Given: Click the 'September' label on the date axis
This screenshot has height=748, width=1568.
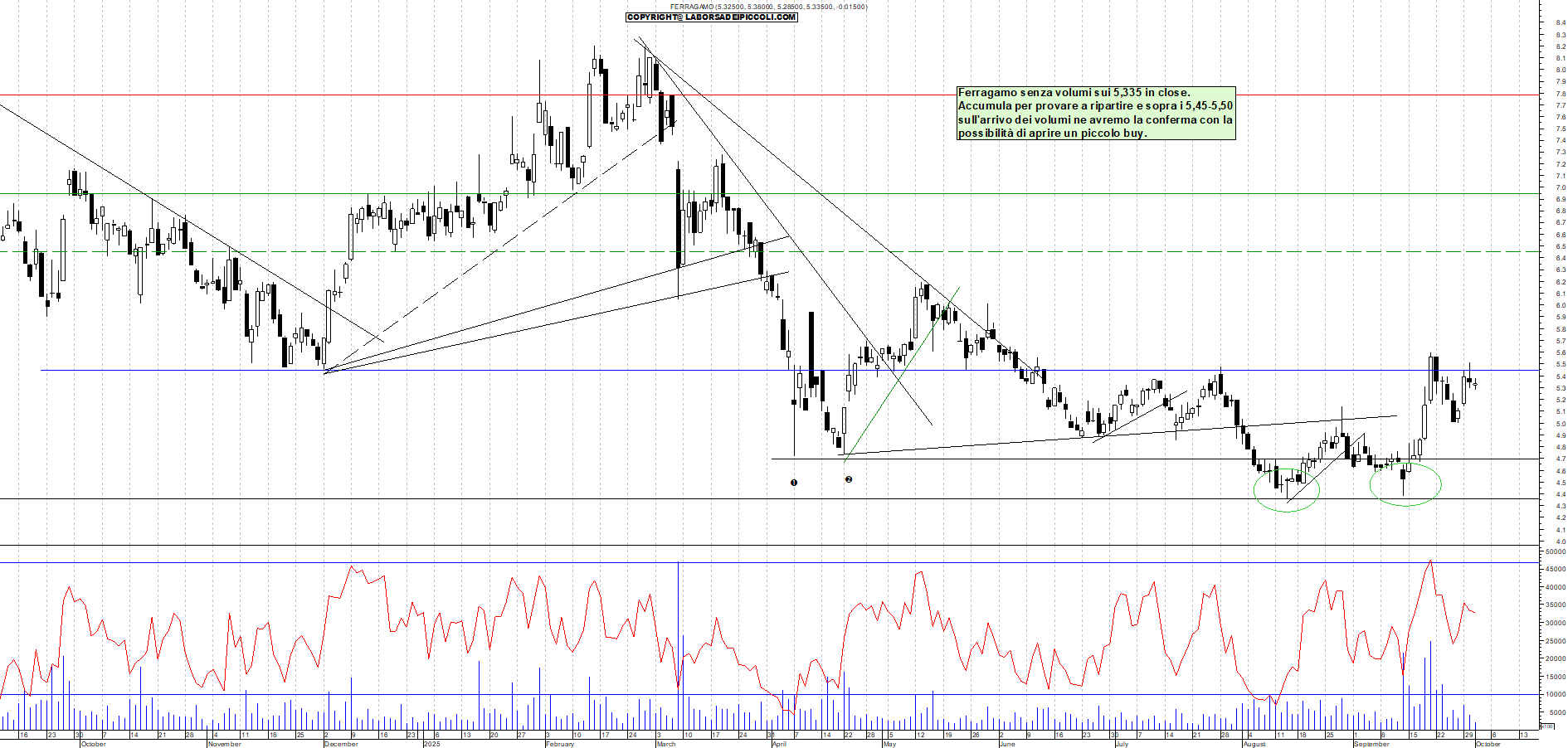Looking at the screenshot, I should [x=1371, y=744].
